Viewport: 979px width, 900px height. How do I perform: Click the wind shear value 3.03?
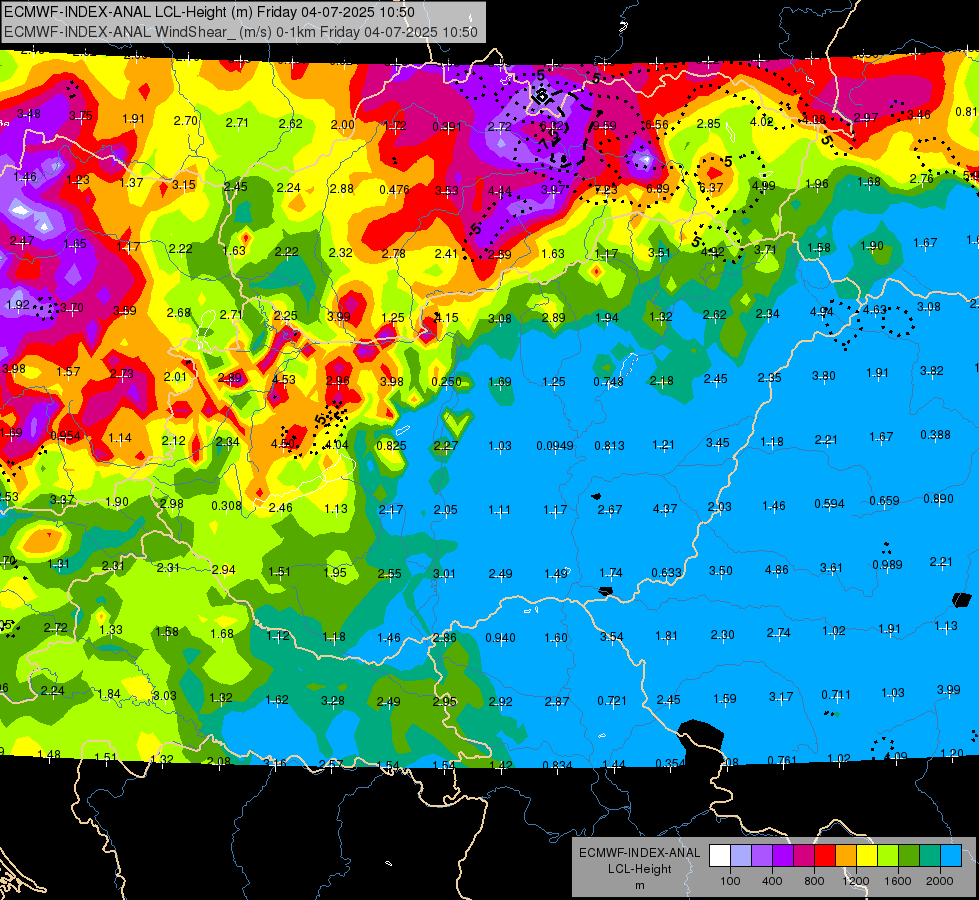pos(164,695)
